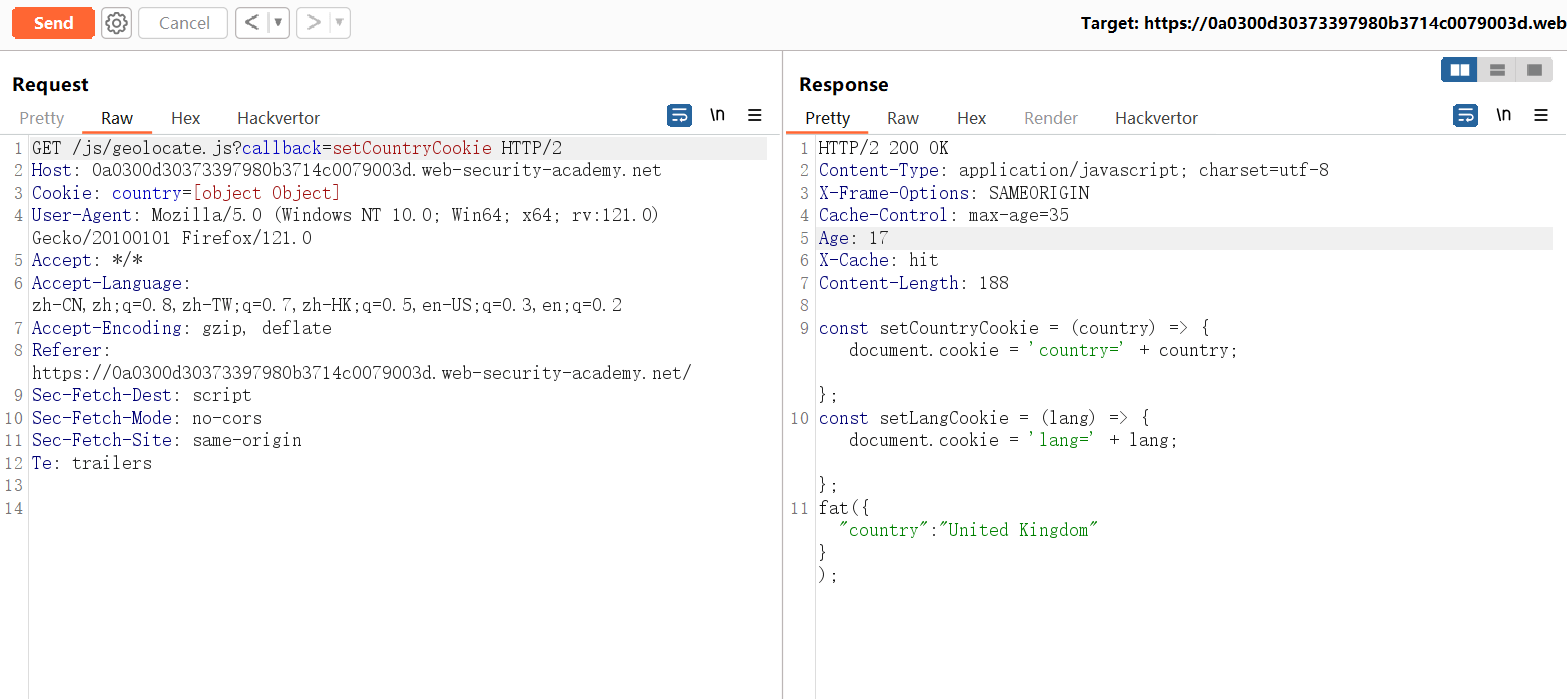This screenshot has height=699, width=1567.
Task: Open the Response Hackvertor tab
Action: pyautogui.click(x=1156, y=118)
